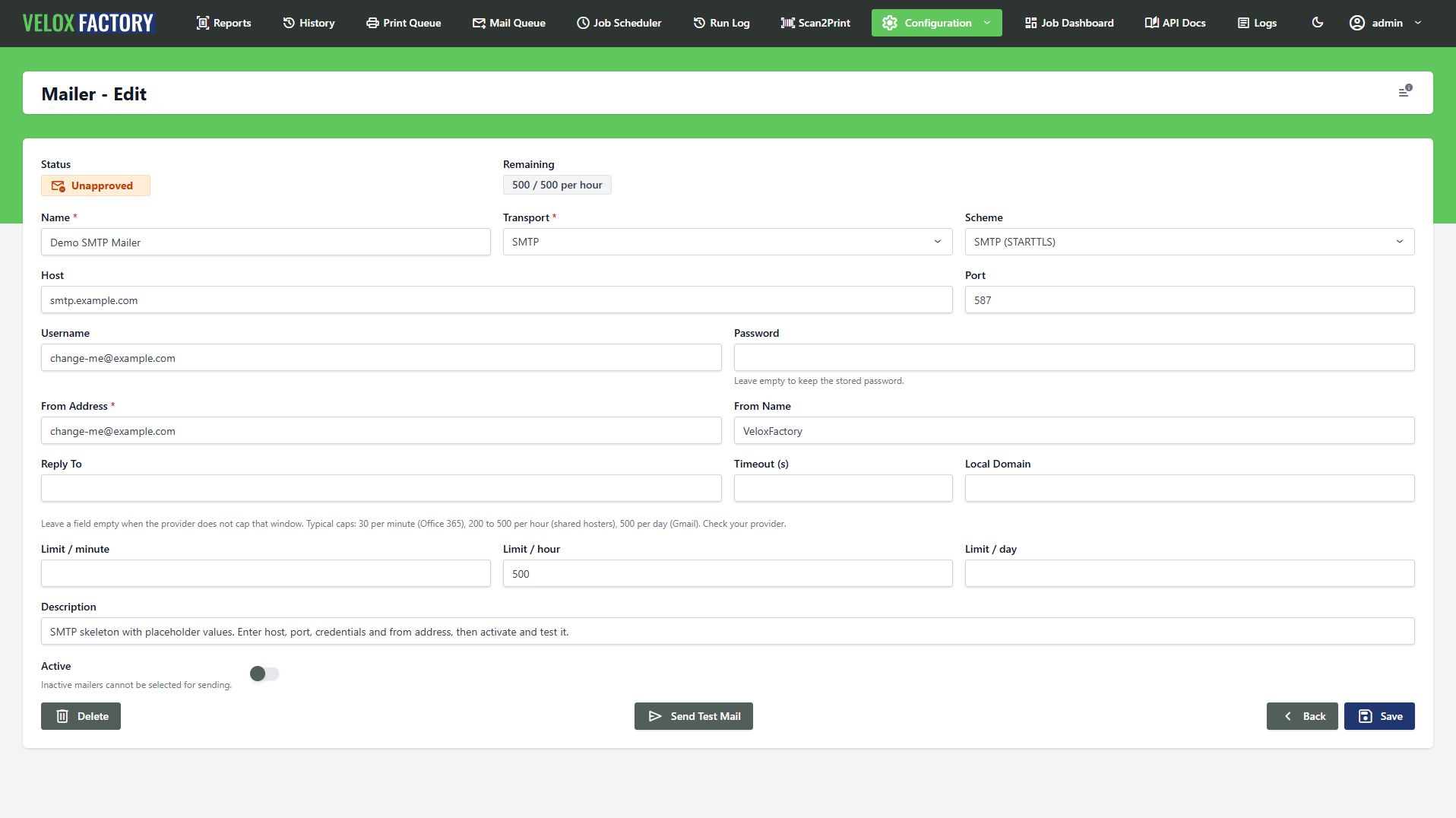
Task: Click the Limit / hour field
Action: [727, 573]
